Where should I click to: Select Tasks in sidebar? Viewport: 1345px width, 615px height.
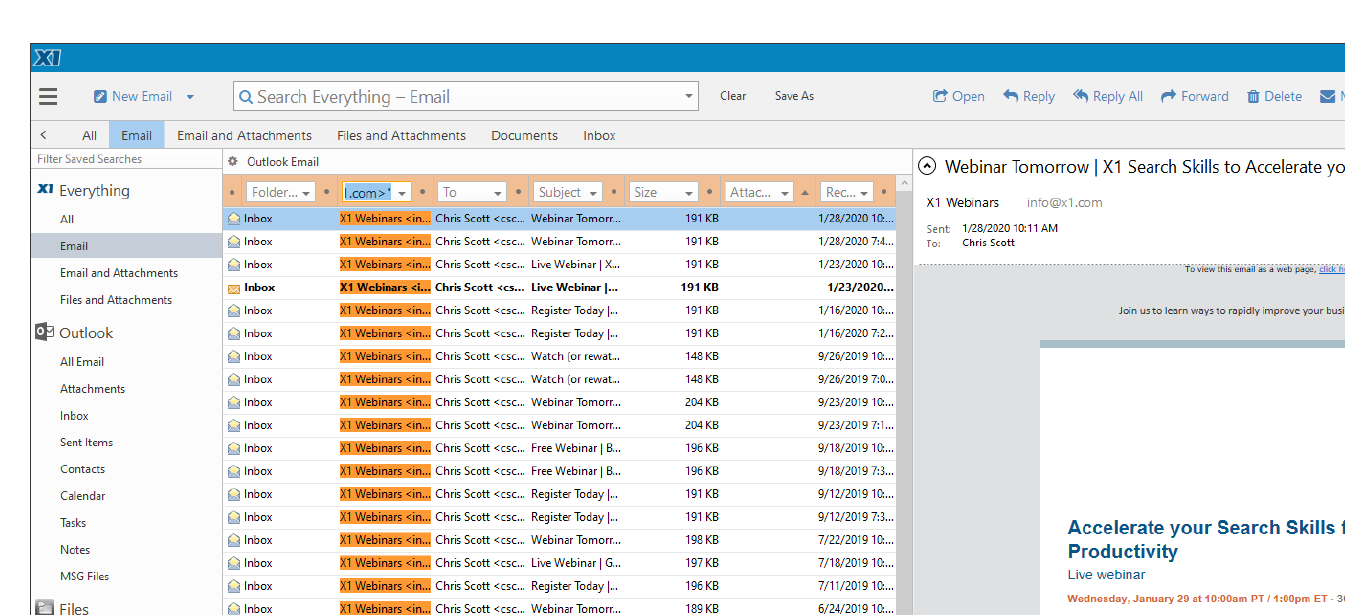pos(73,523)
